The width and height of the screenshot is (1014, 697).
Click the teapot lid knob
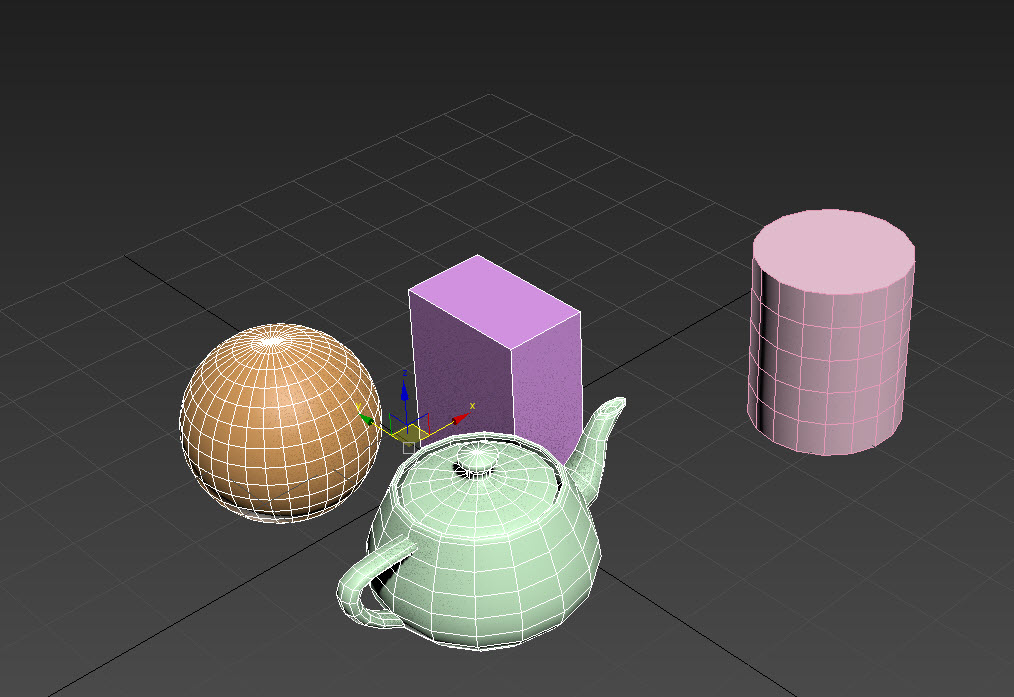[477, 460]
